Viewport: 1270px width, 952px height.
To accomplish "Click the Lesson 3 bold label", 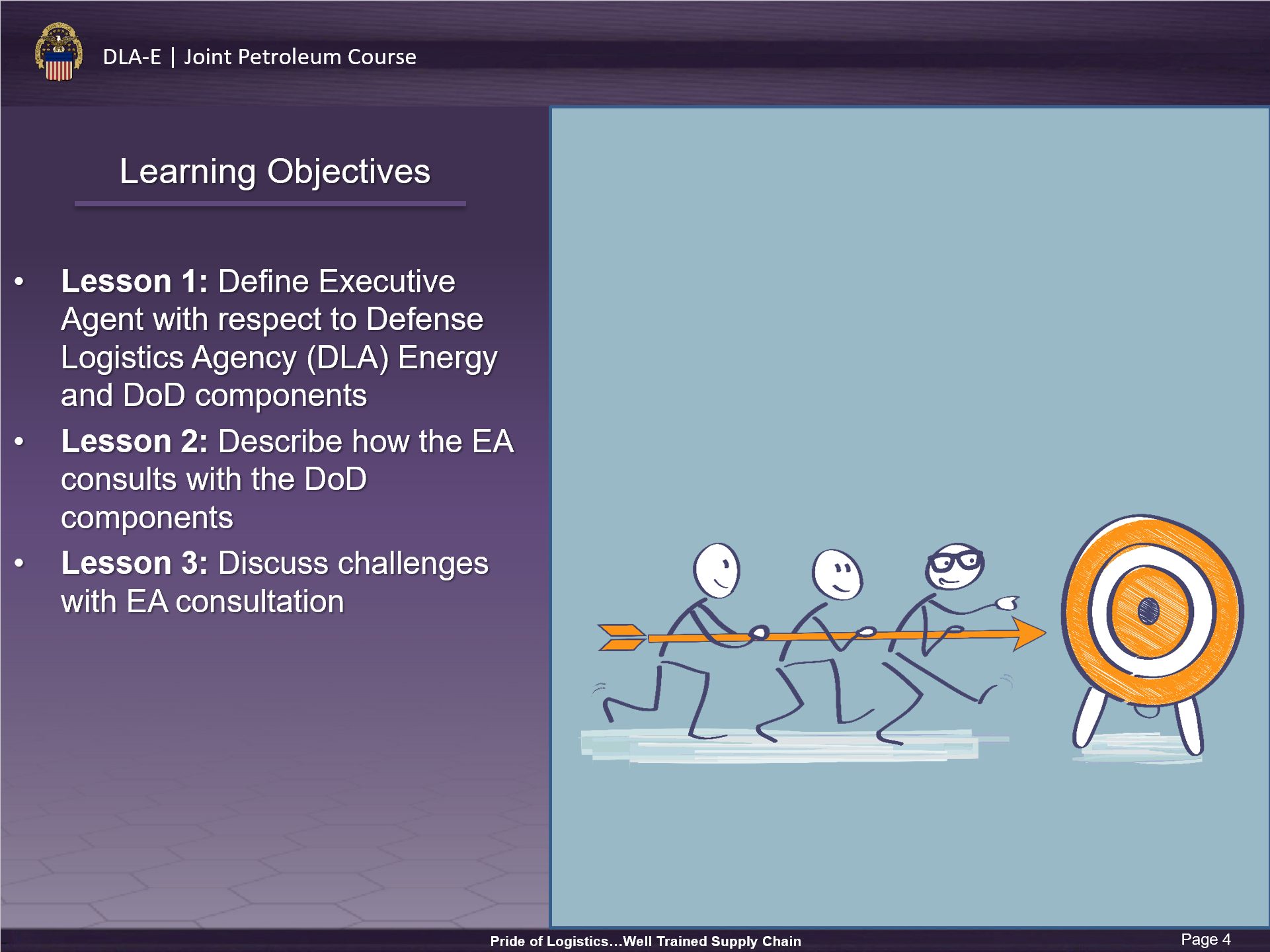I will (134, 563).
